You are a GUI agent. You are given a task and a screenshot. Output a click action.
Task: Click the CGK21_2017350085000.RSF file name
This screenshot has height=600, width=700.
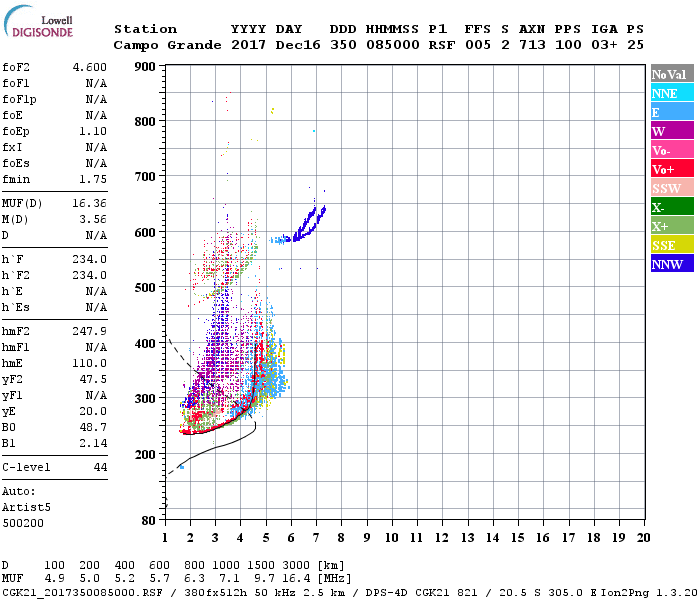pyautogui.click(x=82, y=593)
